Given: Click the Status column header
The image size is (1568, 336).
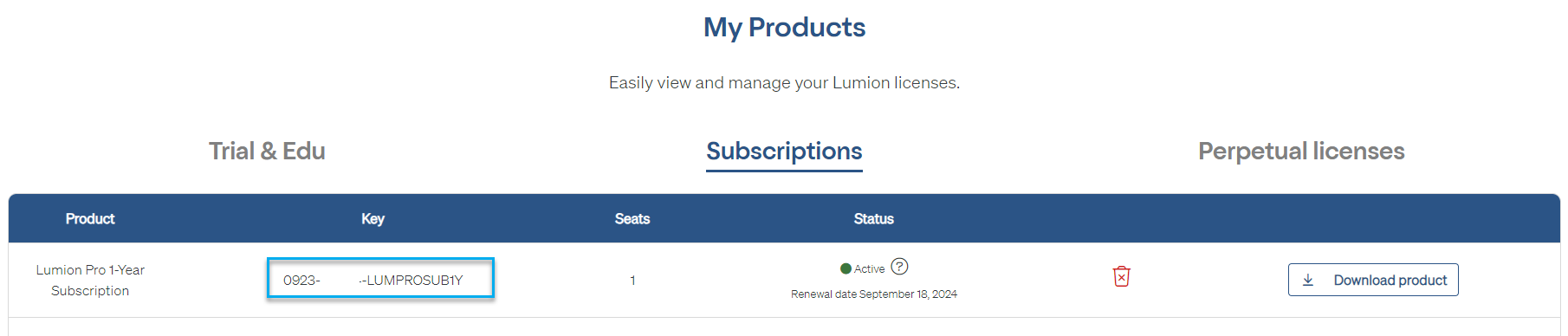Looking at the screenshot, I should click(873, 219).
